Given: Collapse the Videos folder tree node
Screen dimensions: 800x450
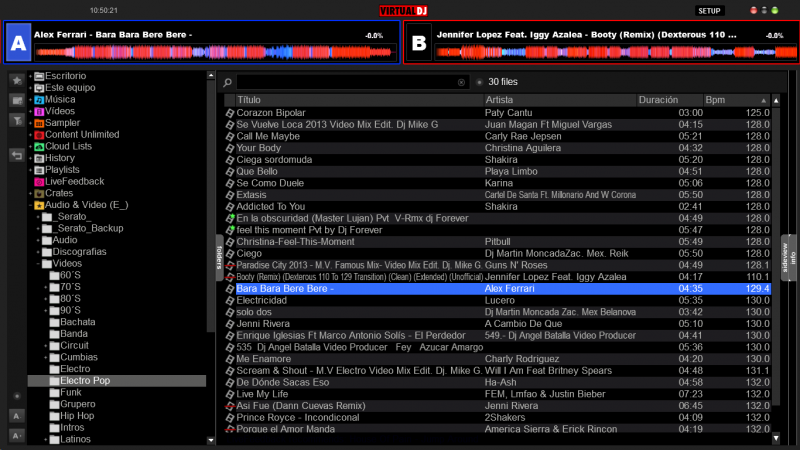Looking at the screenshot, I should click(39, 264).
